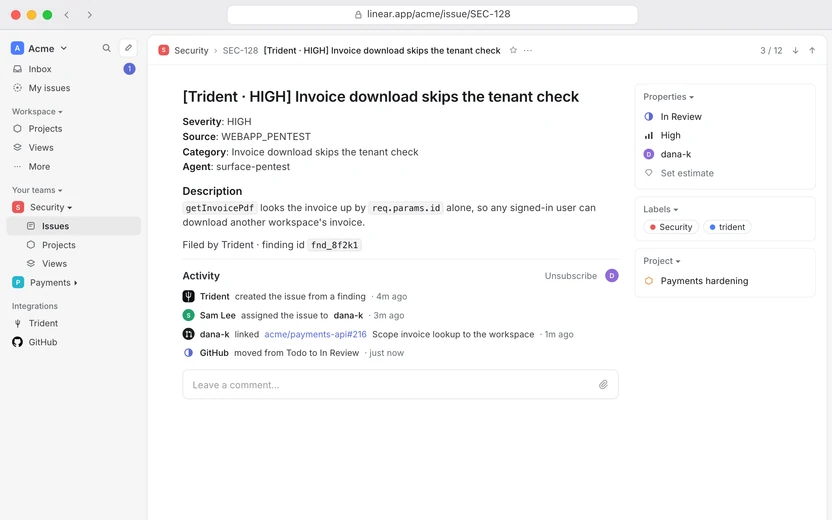Click Security in the breadcrumb

[191, 50]
